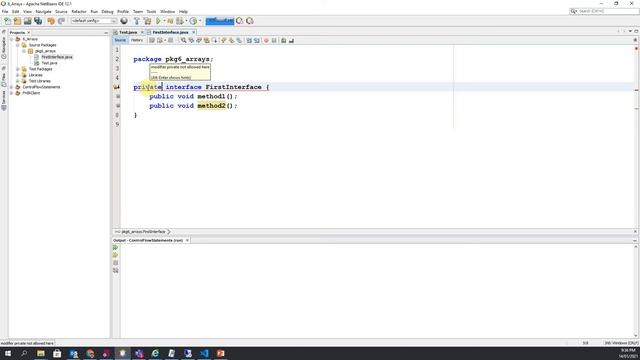Select the ControlFlowStatements project
This screenshot has width=640, height=360.
41,87
